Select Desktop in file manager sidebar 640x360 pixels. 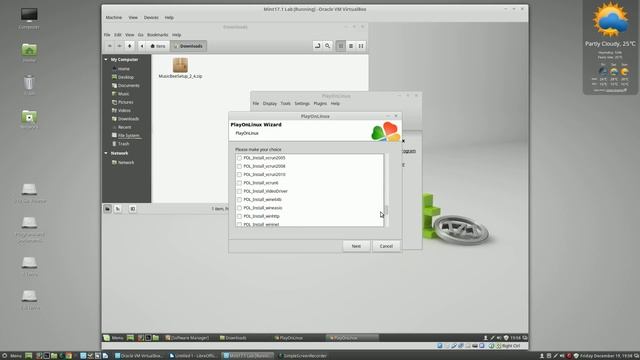pyautogui.click(x=125, y=77)
